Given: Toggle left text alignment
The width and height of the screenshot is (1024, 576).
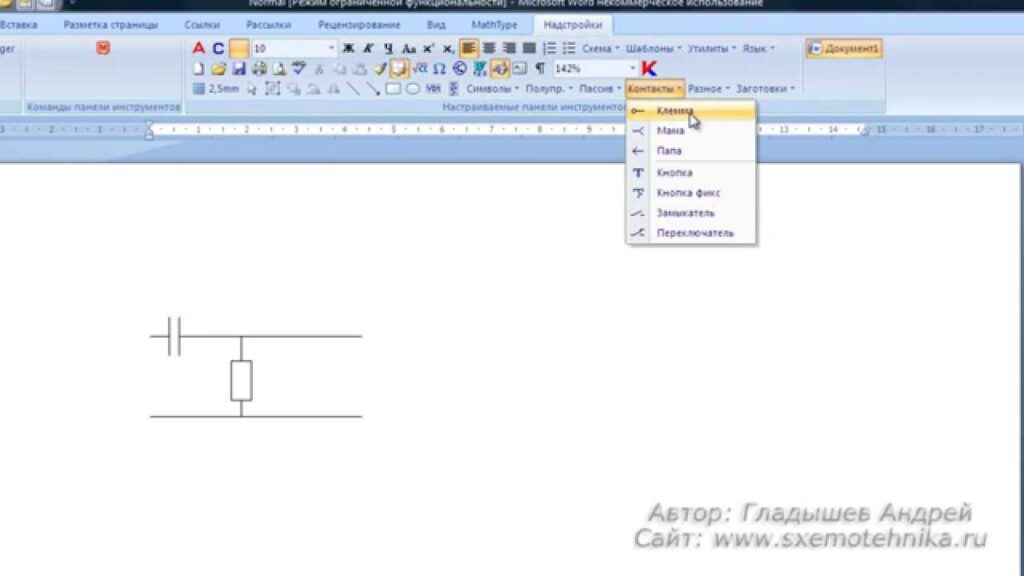Looking at the screenshot, I should coord(469,48).
